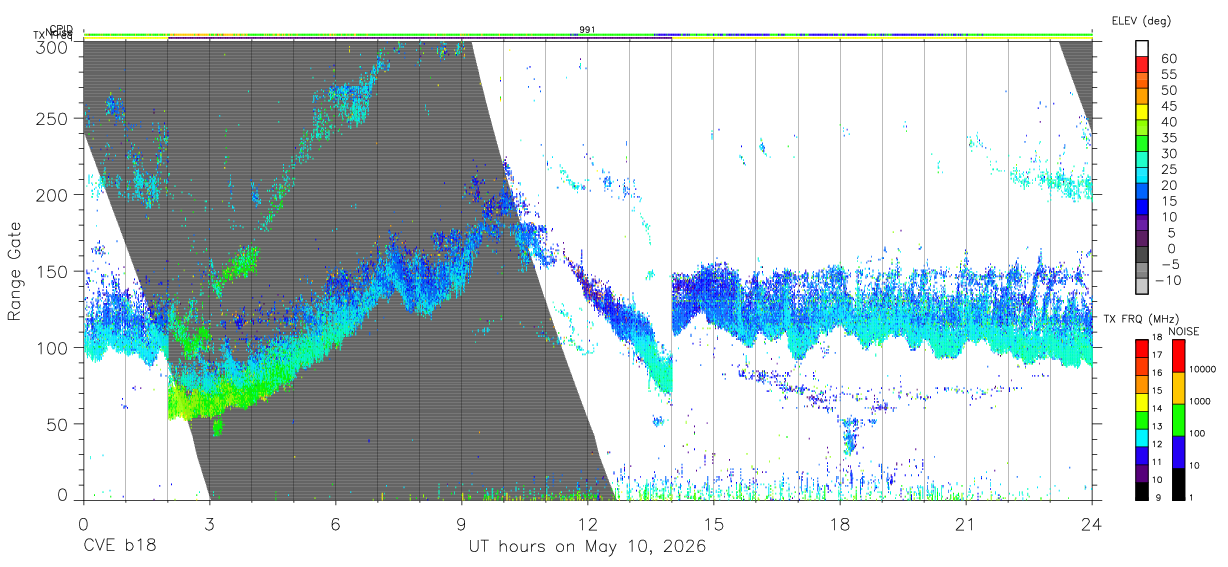Click the red segment of the NOISE bar
The height and width of the screenshot is (567, 1228).
1179,355
